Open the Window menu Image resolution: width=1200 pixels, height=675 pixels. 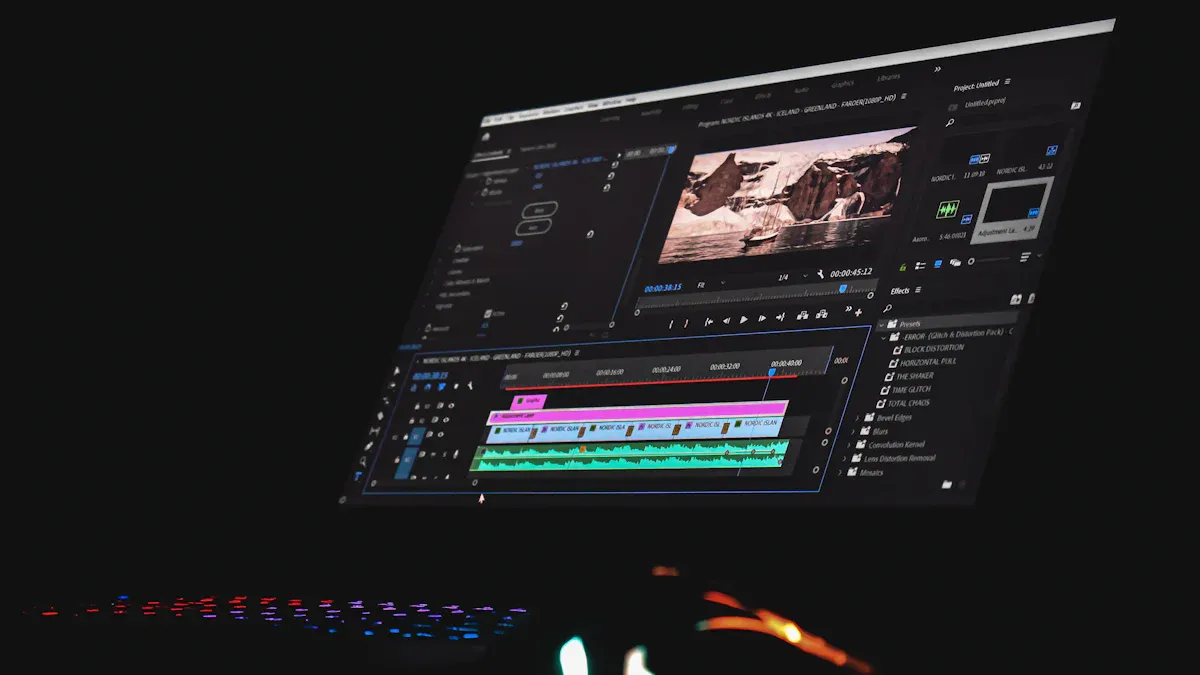pyautogui.click(x=613, y=102)
